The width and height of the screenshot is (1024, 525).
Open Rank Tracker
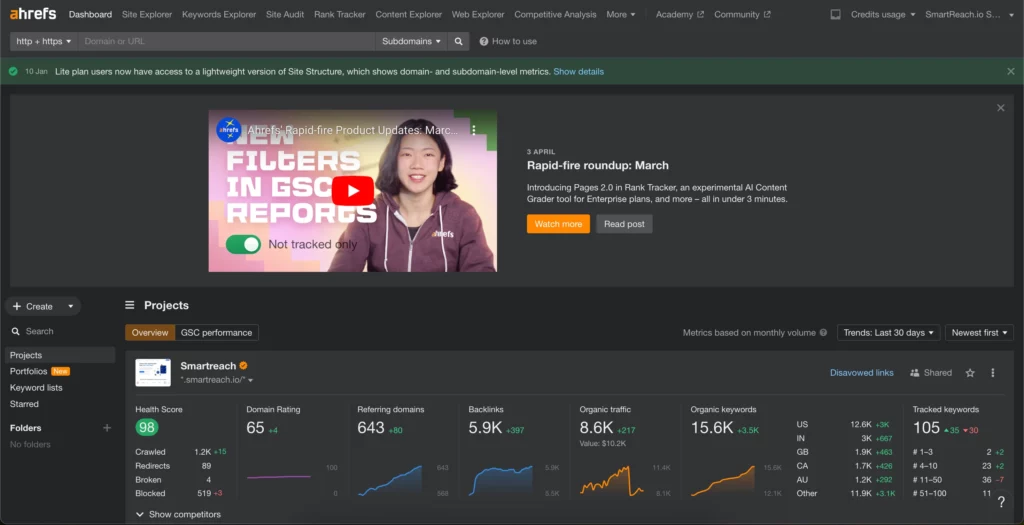(340, 14)
